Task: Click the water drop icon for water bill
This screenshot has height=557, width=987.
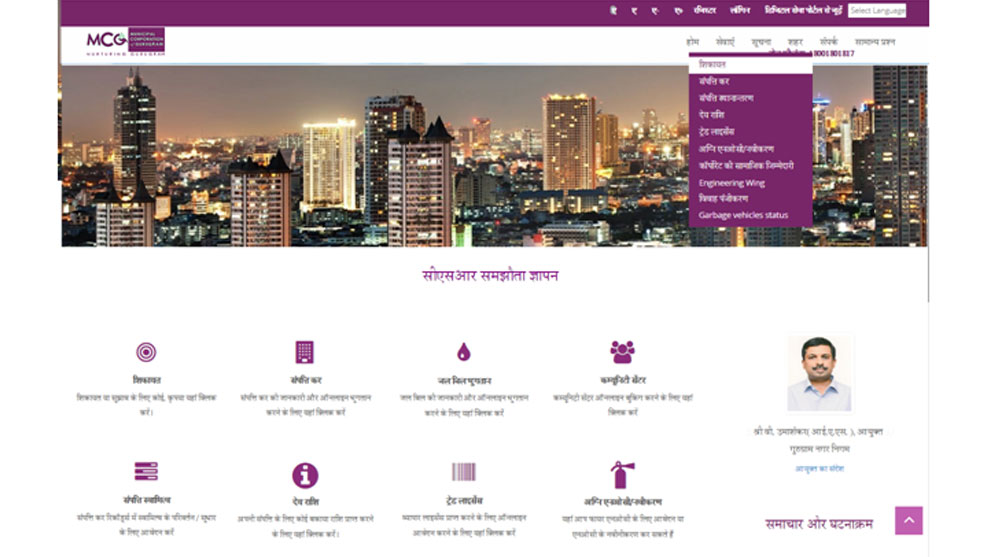Action: 463,352
